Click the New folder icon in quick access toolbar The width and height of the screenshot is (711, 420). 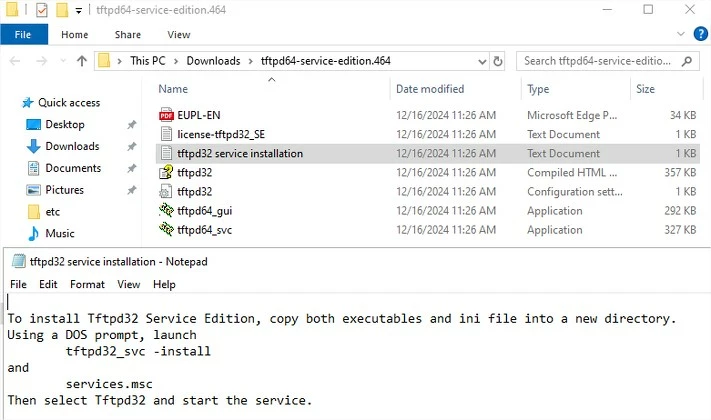click(x=62, y=10)
